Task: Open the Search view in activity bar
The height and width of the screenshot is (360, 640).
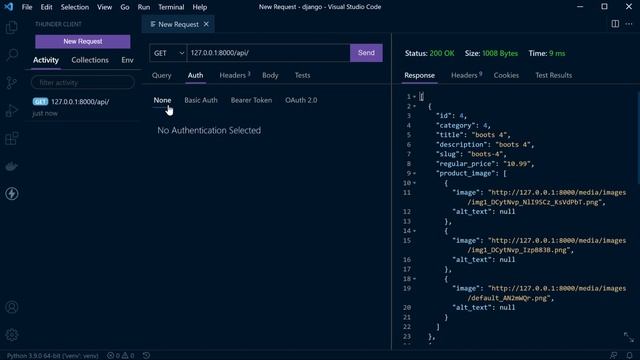Action: pyautogui.click(x=12, y=55)
